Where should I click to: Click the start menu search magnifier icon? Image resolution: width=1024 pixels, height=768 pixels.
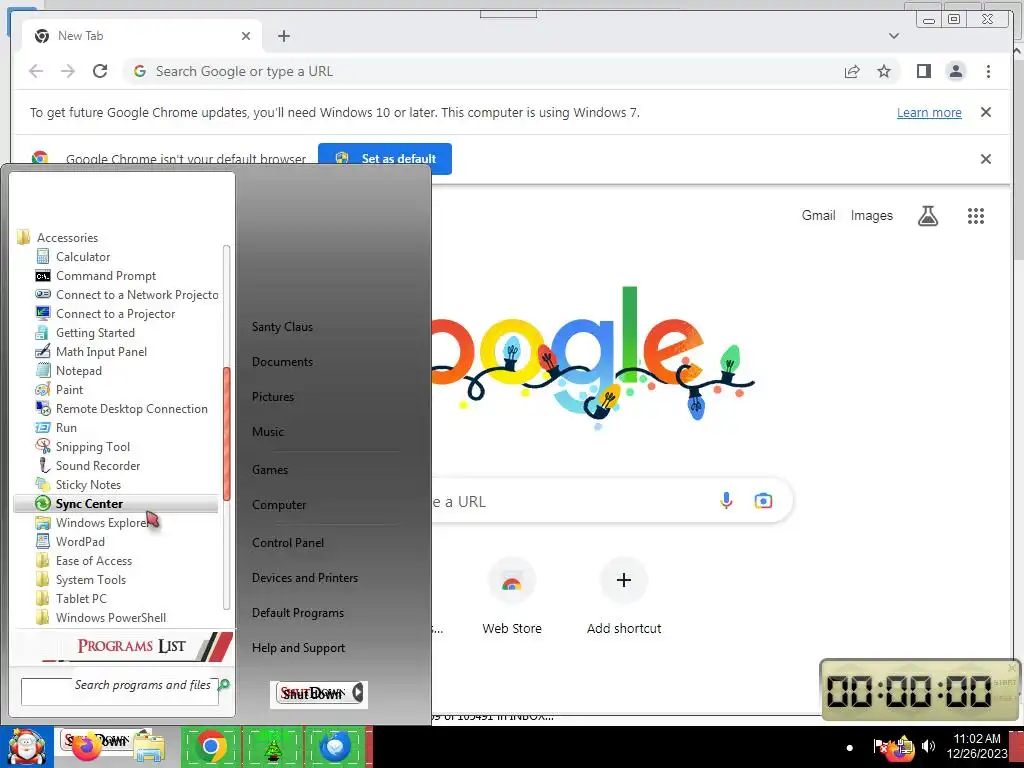point(224,684)
